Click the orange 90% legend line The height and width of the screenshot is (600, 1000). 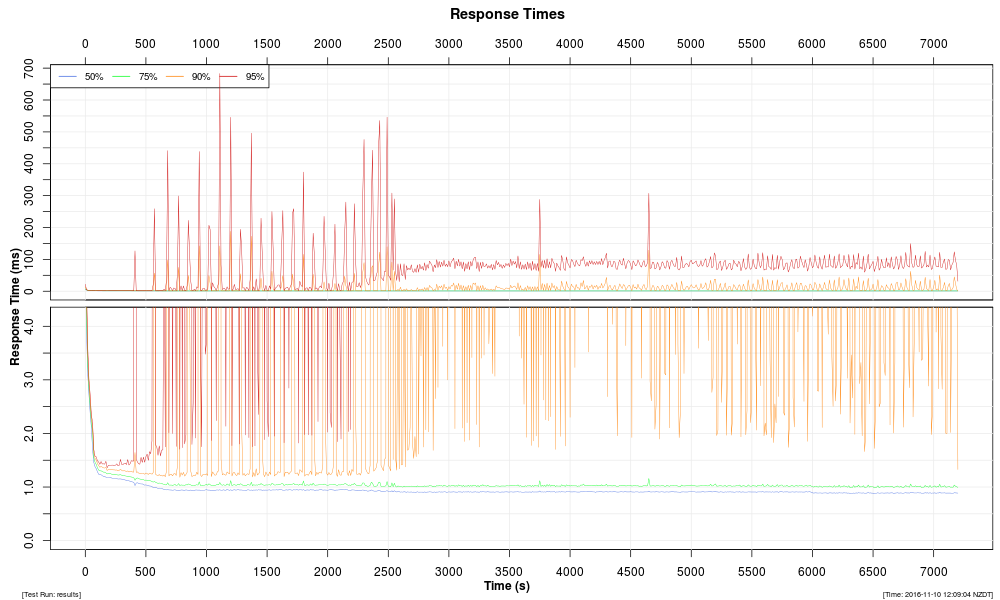tap(175, 77)
